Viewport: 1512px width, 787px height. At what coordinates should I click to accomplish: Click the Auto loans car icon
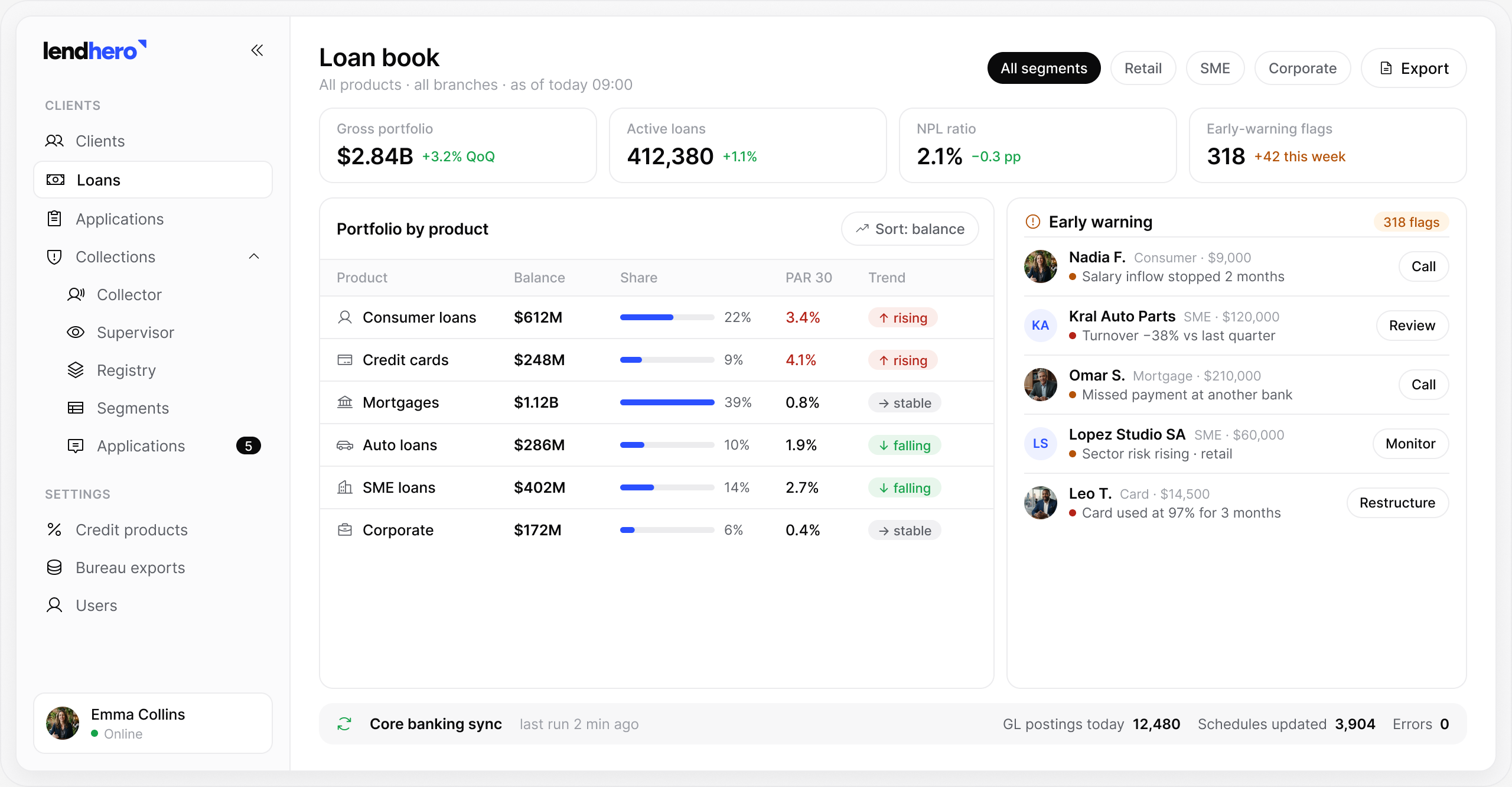(345, 445)
